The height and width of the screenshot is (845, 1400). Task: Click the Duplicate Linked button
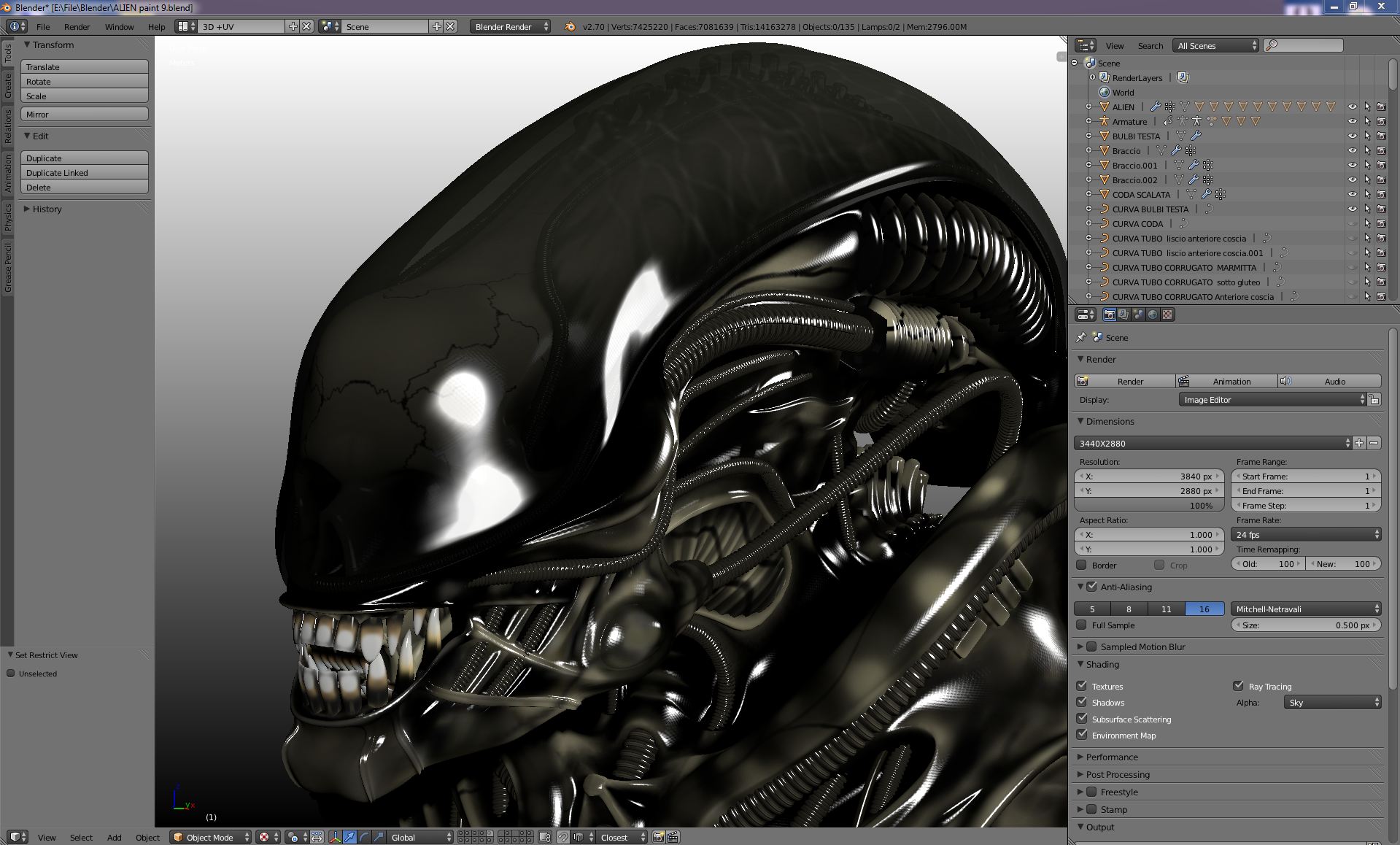pos(85,172)
